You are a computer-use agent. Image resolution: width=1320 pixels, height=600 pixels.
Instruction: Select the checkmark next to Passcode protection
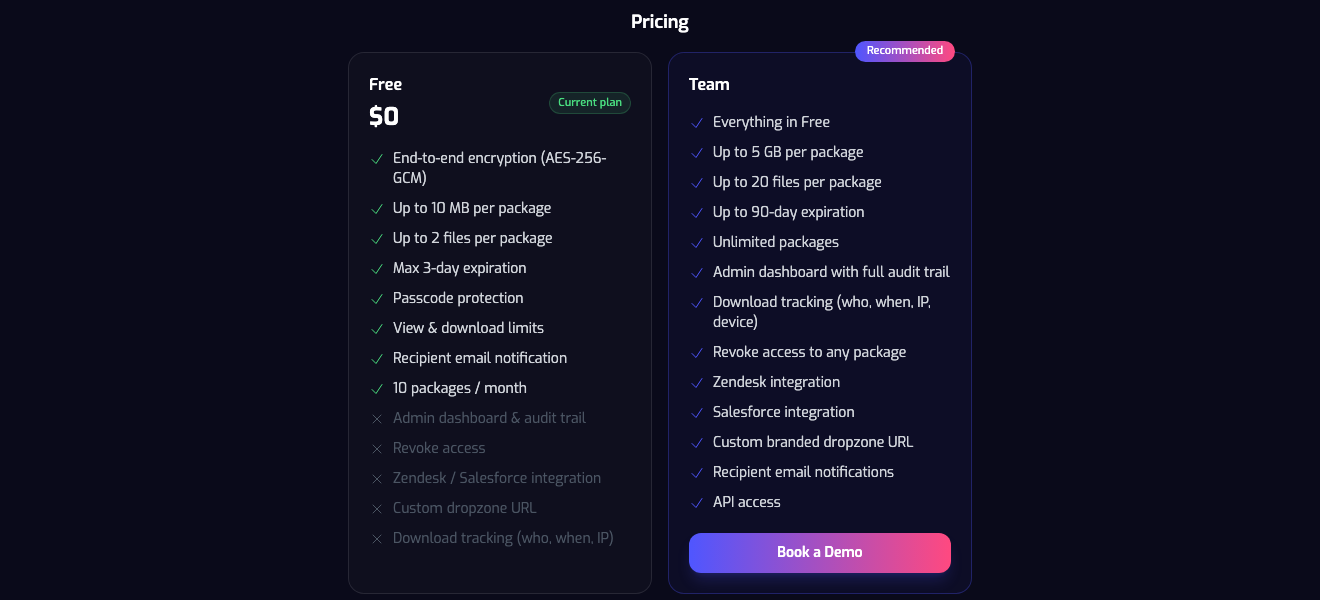click(378, 298)
